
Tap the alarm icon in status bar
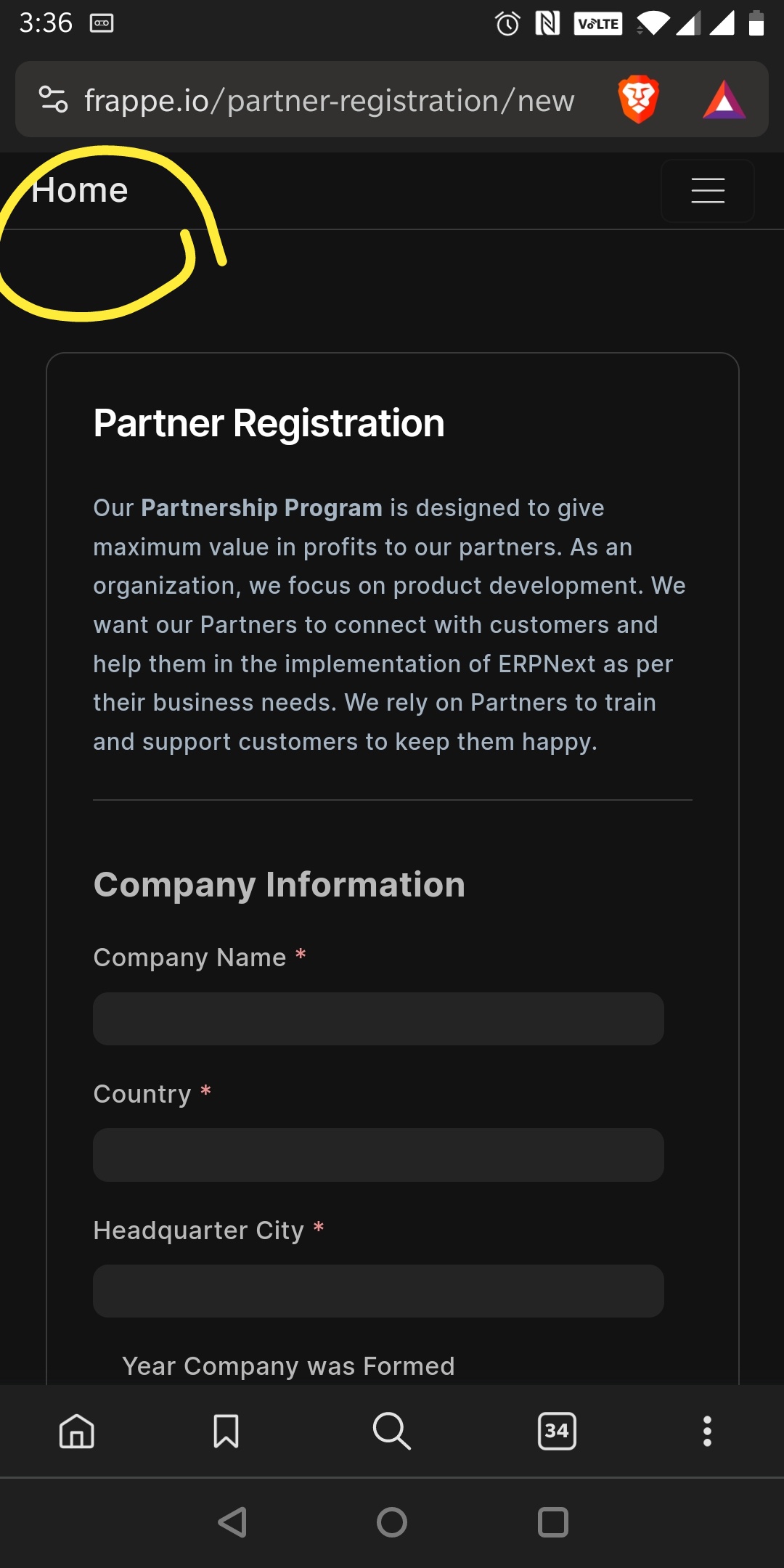507,23
